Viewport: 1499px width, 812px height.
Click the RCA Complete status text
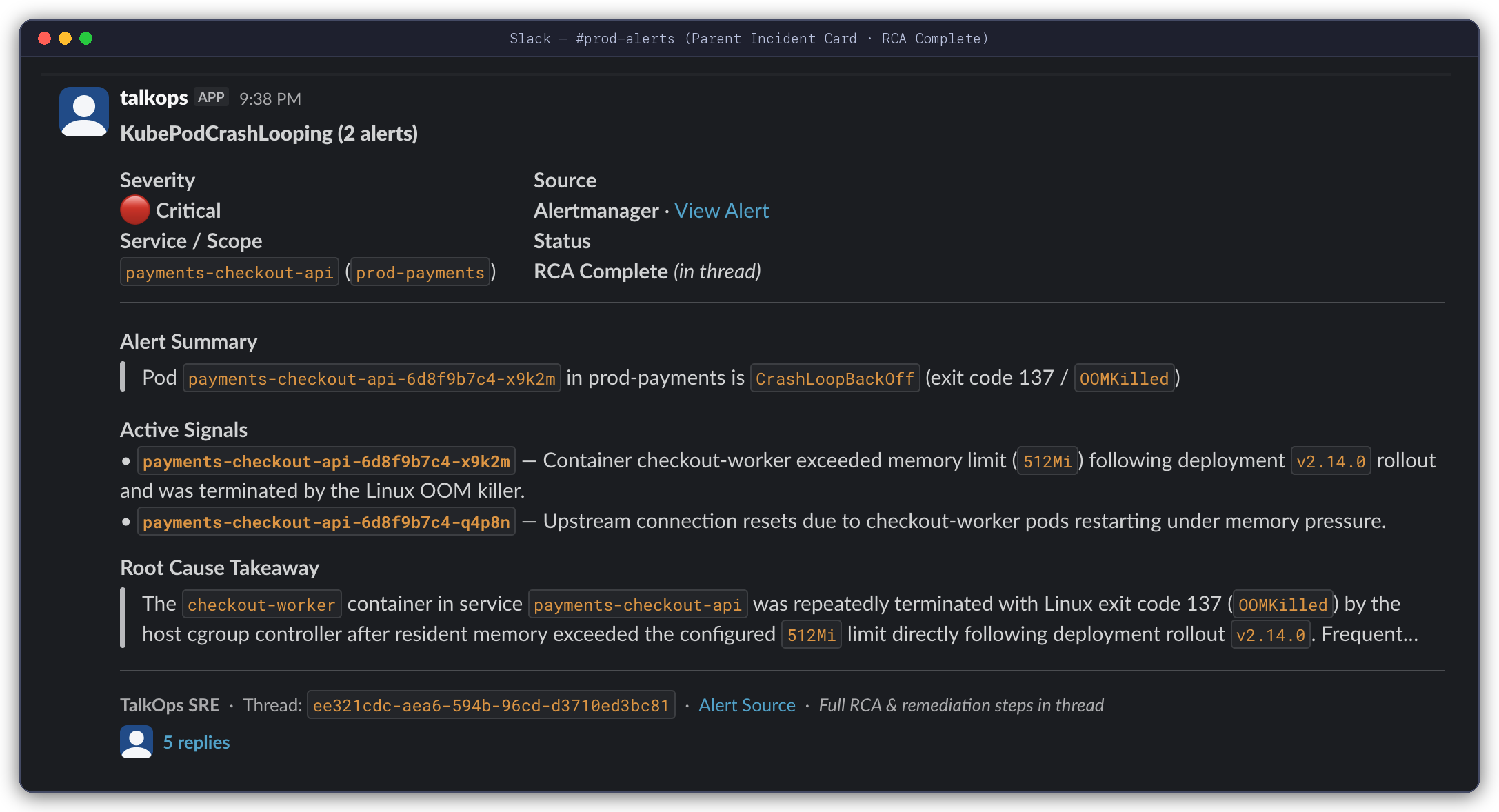click(x=601, y=272)
